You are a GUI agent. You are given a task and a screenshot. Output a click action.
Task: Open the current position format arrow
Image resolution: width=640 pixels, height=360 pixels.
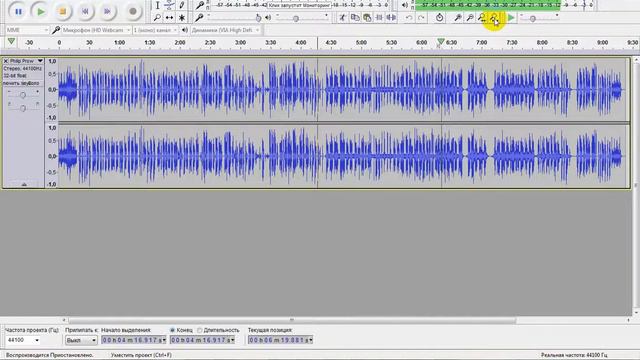click(x=311, y=340)
